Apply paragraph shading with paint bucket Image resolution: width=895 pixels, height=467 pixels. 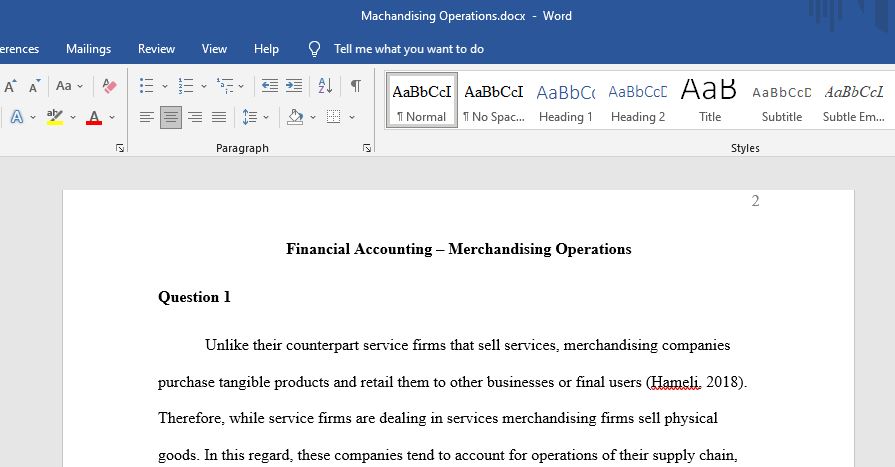click(x=295, y=117)
